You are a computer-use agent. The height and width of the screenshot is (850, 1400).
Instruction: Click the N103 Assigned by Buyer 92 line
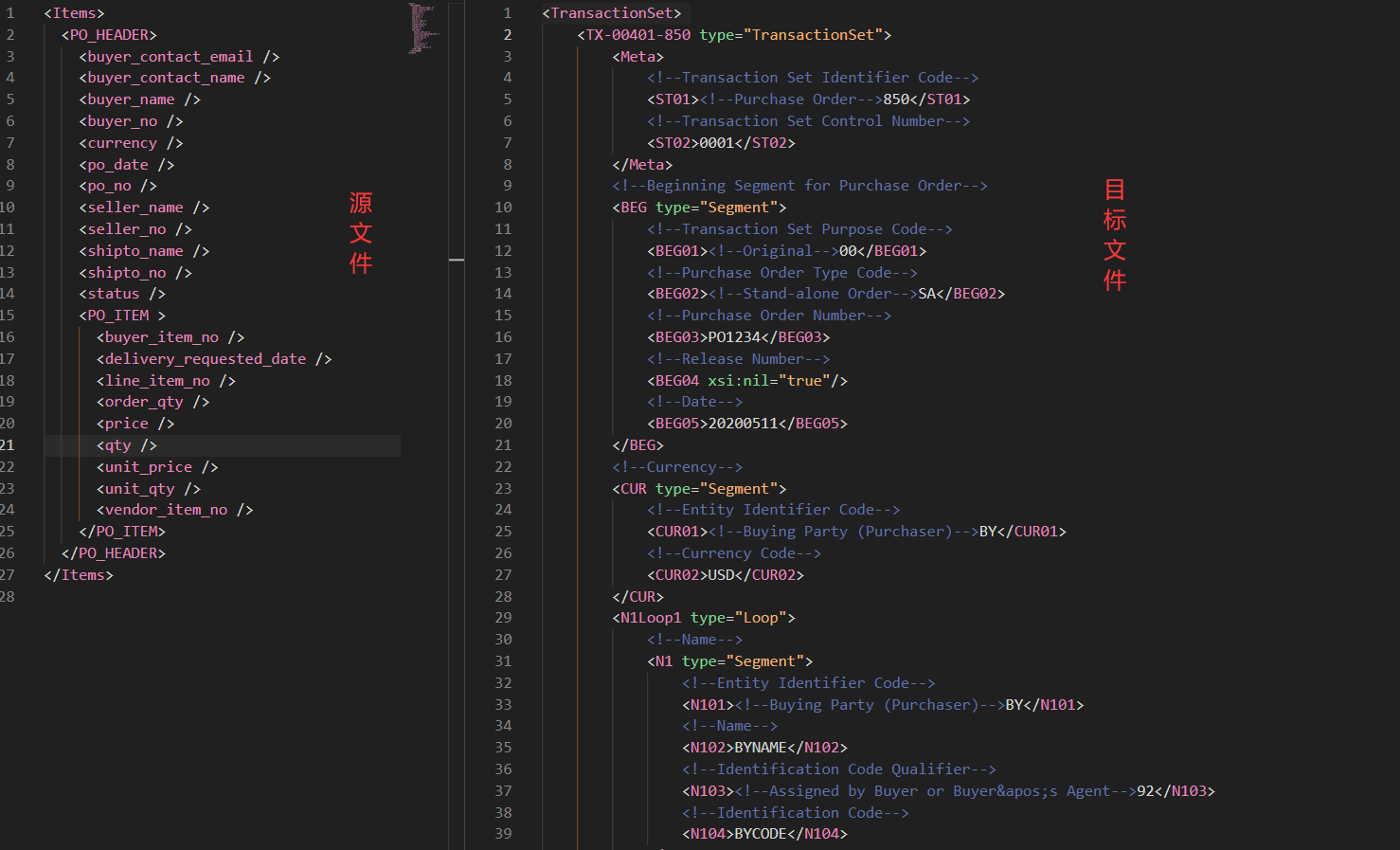pyautogui.click(x=948, y=791)
